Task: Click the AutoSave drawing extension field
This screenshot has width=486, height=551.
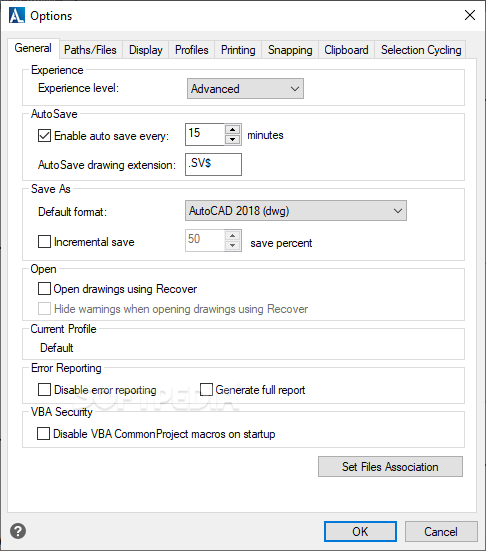Action: [213, 164]
